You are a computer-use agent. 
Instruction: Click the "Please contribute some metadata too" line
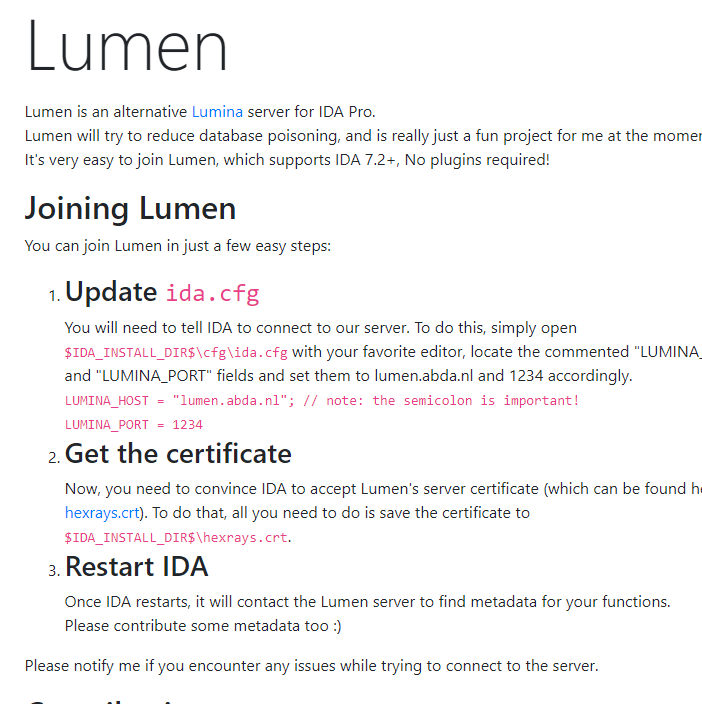(203, 626)
